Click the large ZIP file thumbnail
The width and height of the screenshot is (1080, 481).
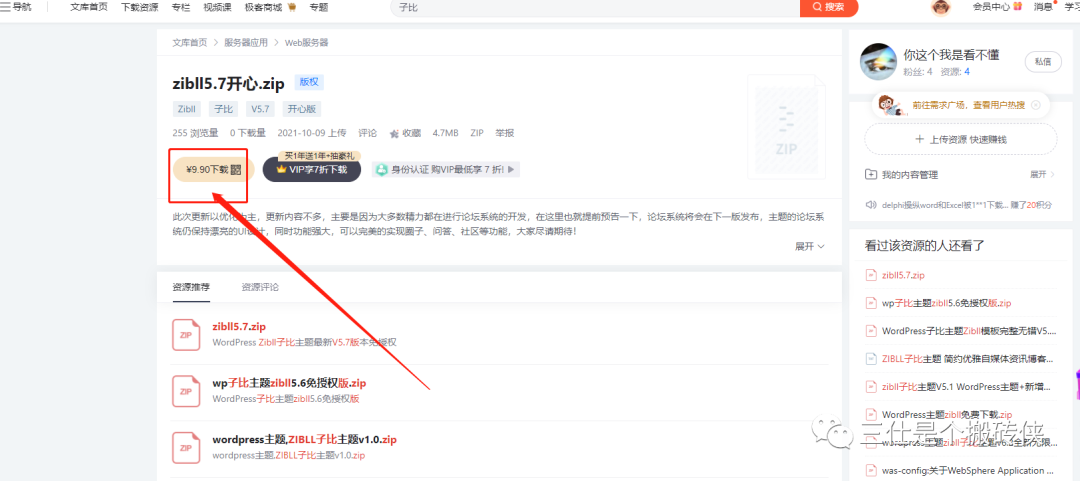[786, 127]
